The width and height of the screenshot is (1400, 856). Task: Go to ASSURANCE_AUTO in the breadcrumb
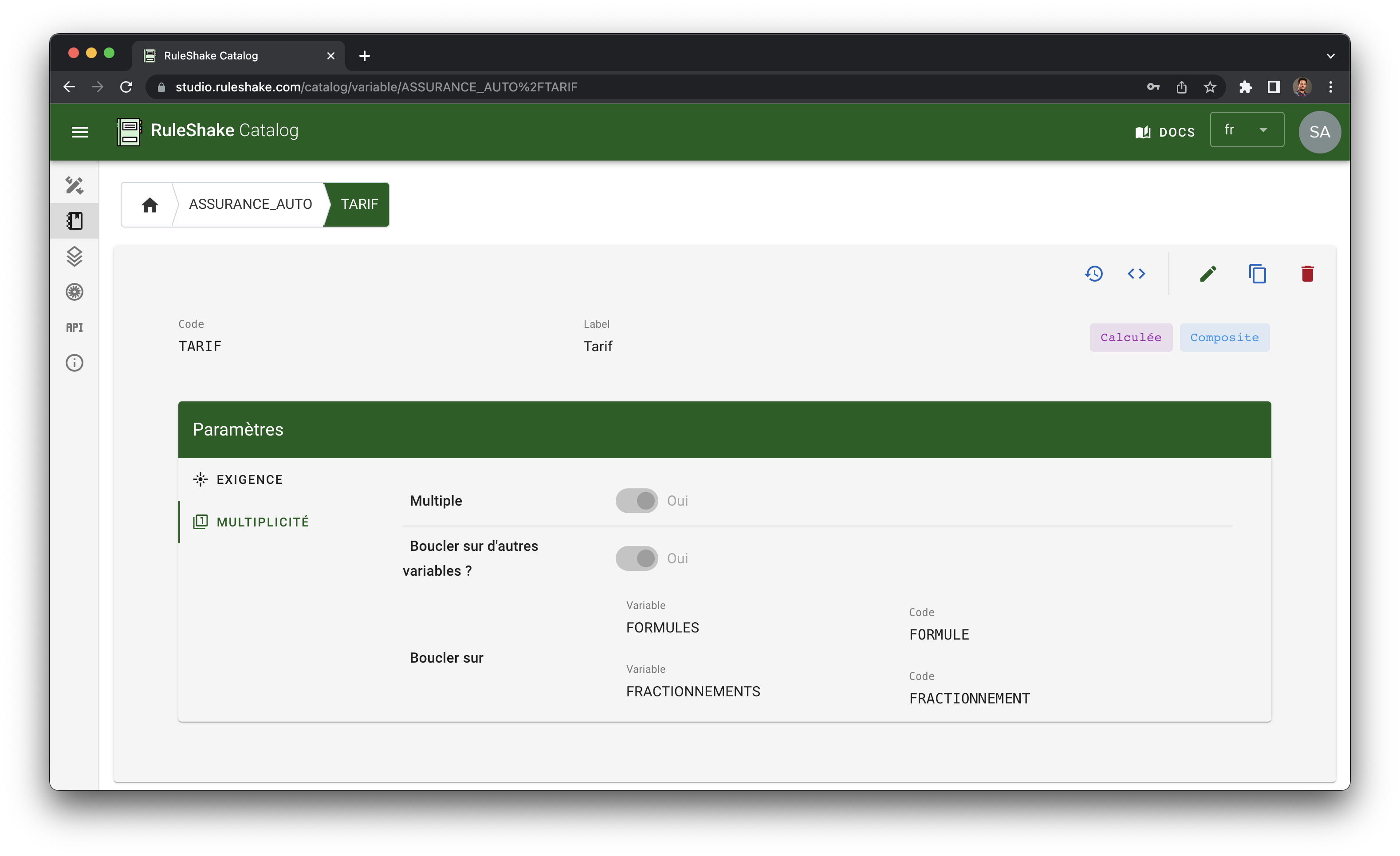[250, 204]
